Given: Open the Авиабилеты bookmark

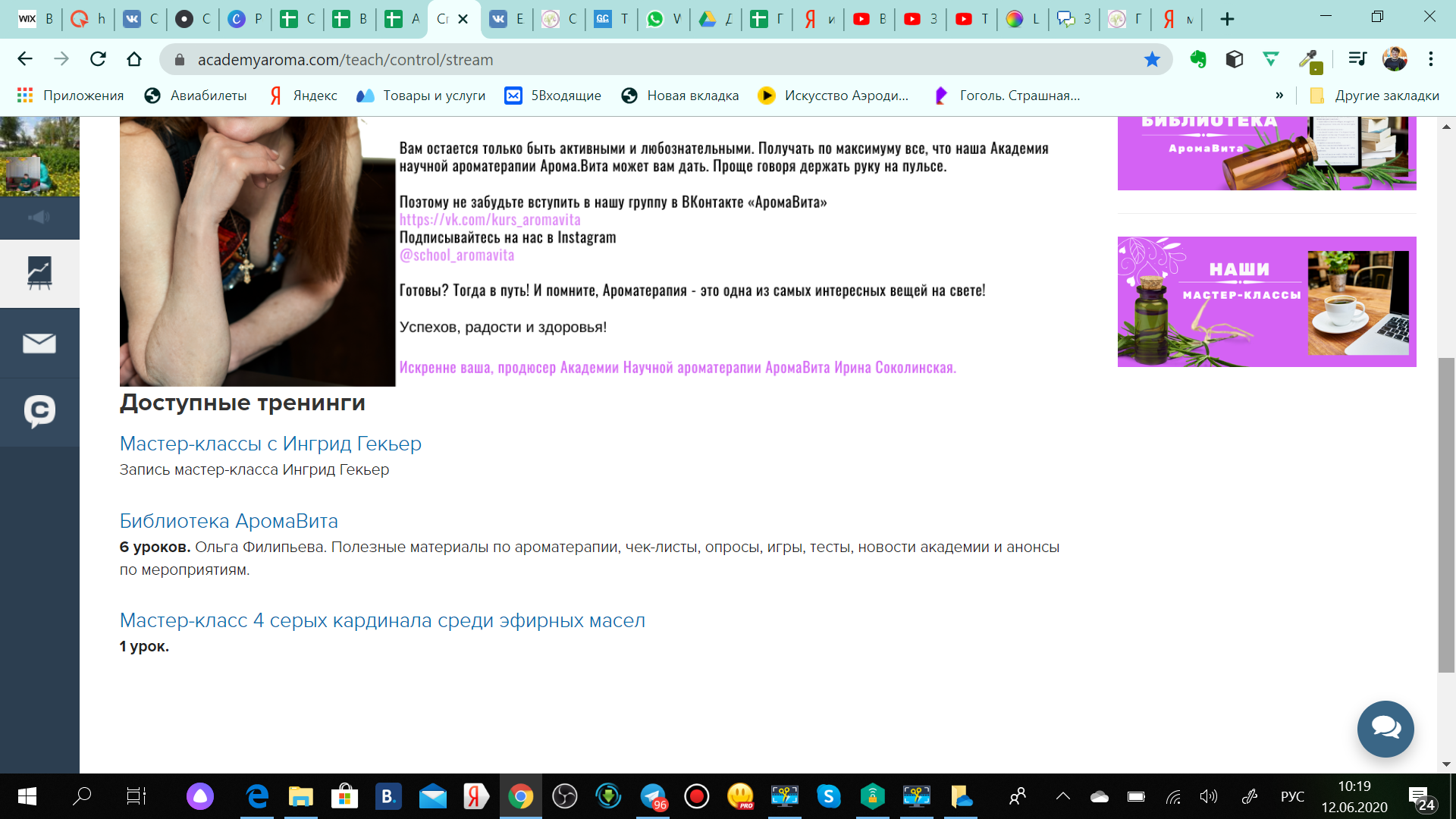Looking at the screenshot, I should [196, 96].
